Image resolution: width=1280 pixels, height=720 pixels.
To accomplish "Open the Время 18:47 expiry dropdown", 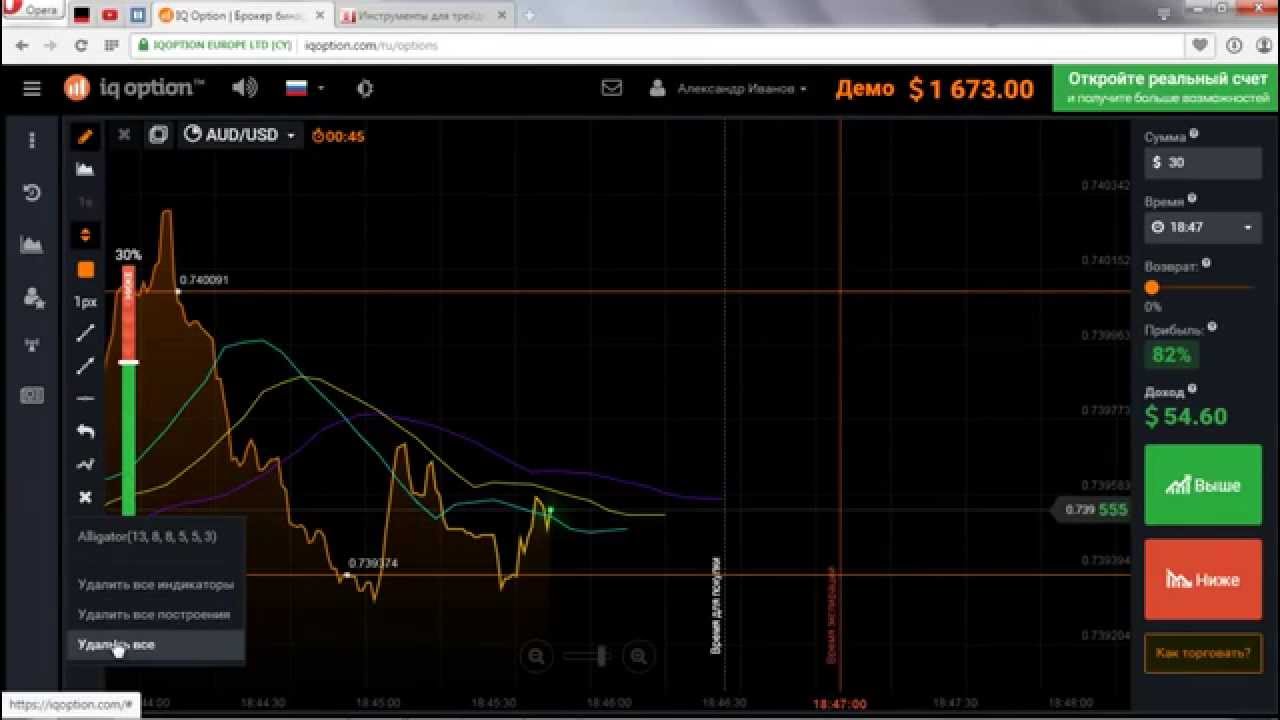I will pyautogui.click(x=1203, y=227).
